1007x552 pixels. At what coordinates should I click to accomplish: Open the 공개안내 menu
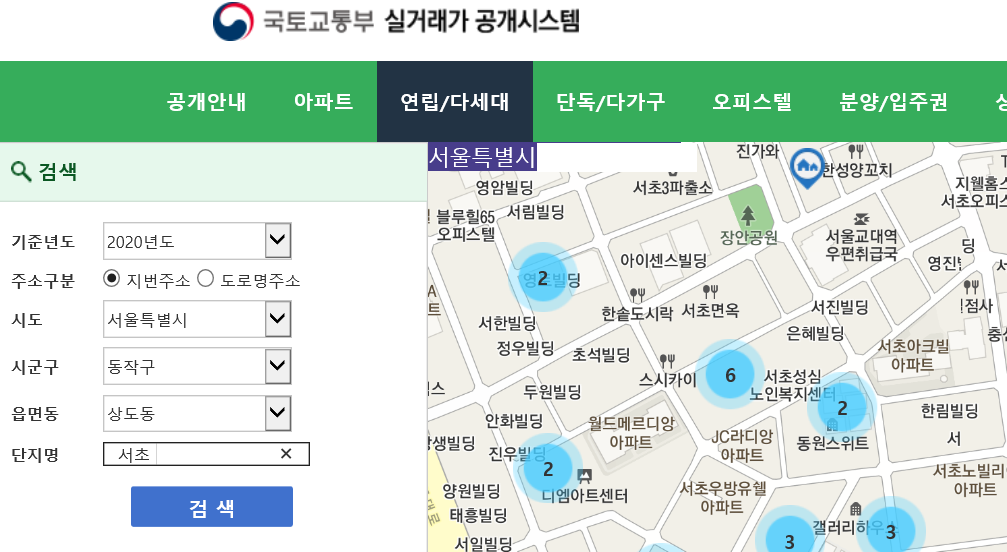point(206,101)
